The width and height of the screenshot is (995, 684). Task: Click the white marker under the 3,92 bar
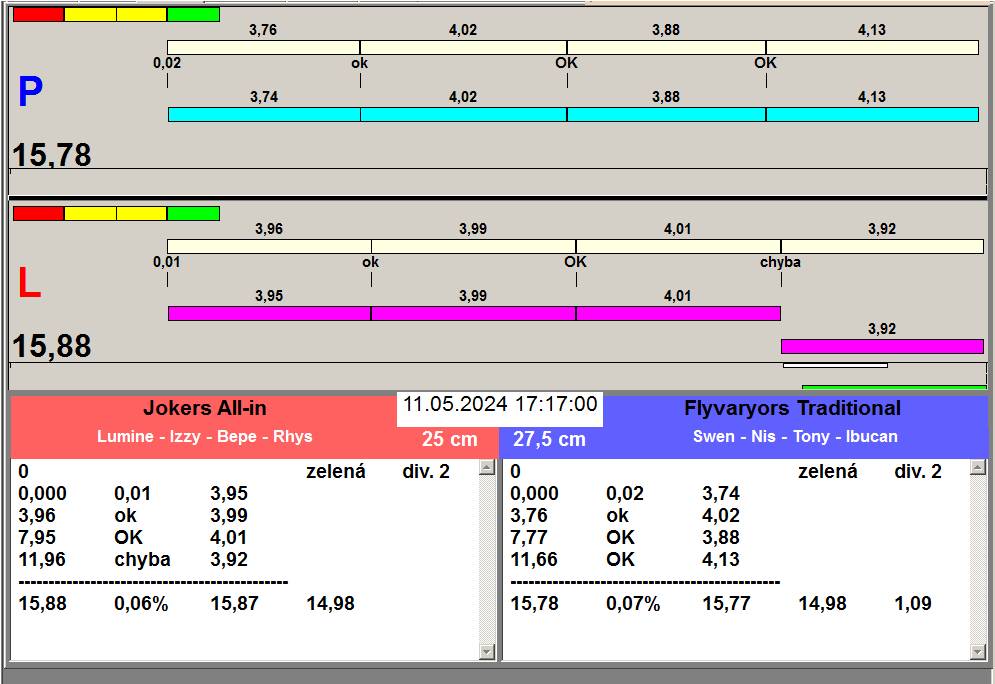835,365
